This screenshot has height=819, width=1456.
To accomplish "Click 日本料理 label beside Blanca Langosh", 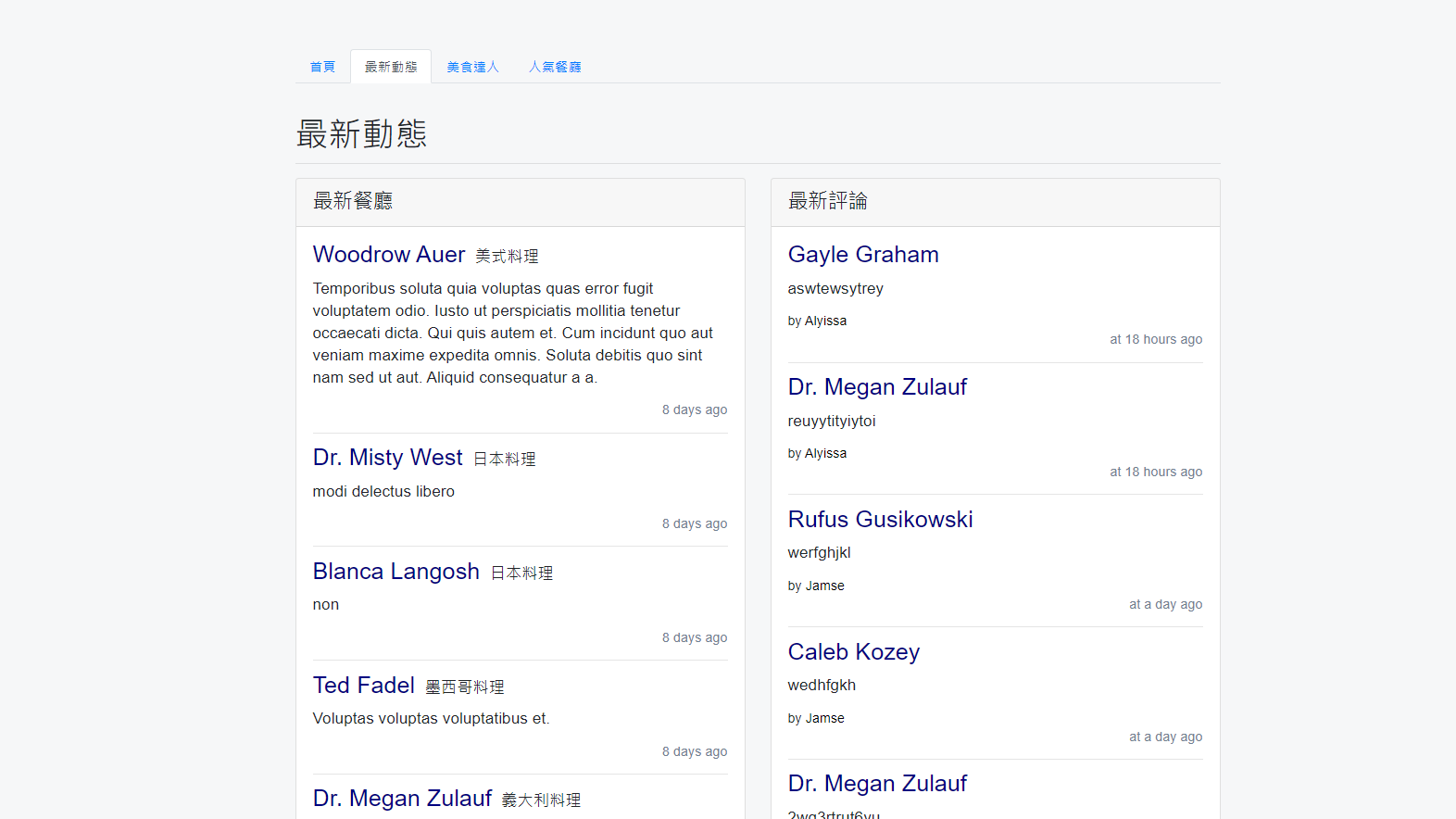I will point(522,573).
